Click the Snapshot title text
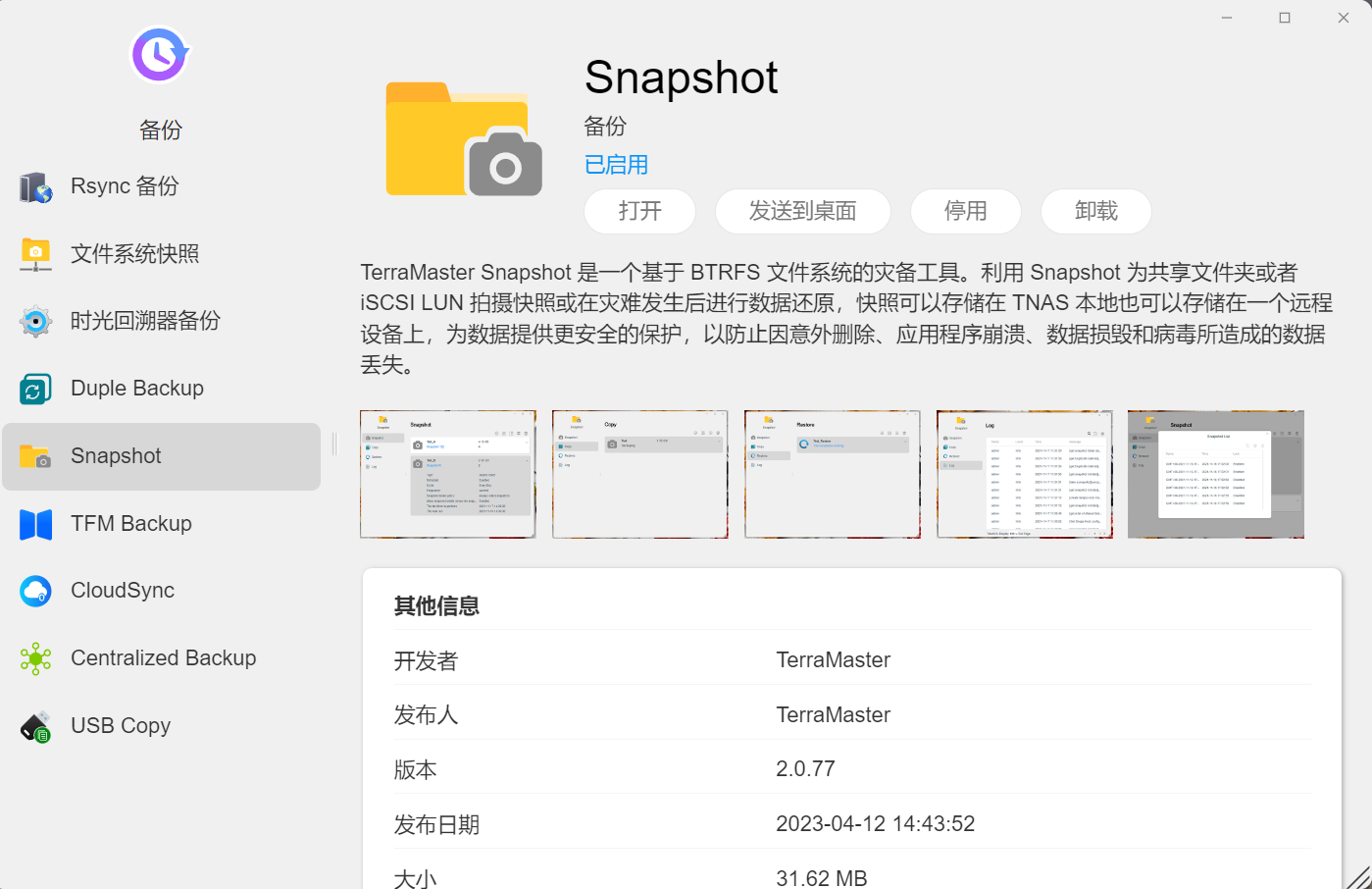The width and height of the screenshot is (1372, 889). pos(682,78)
